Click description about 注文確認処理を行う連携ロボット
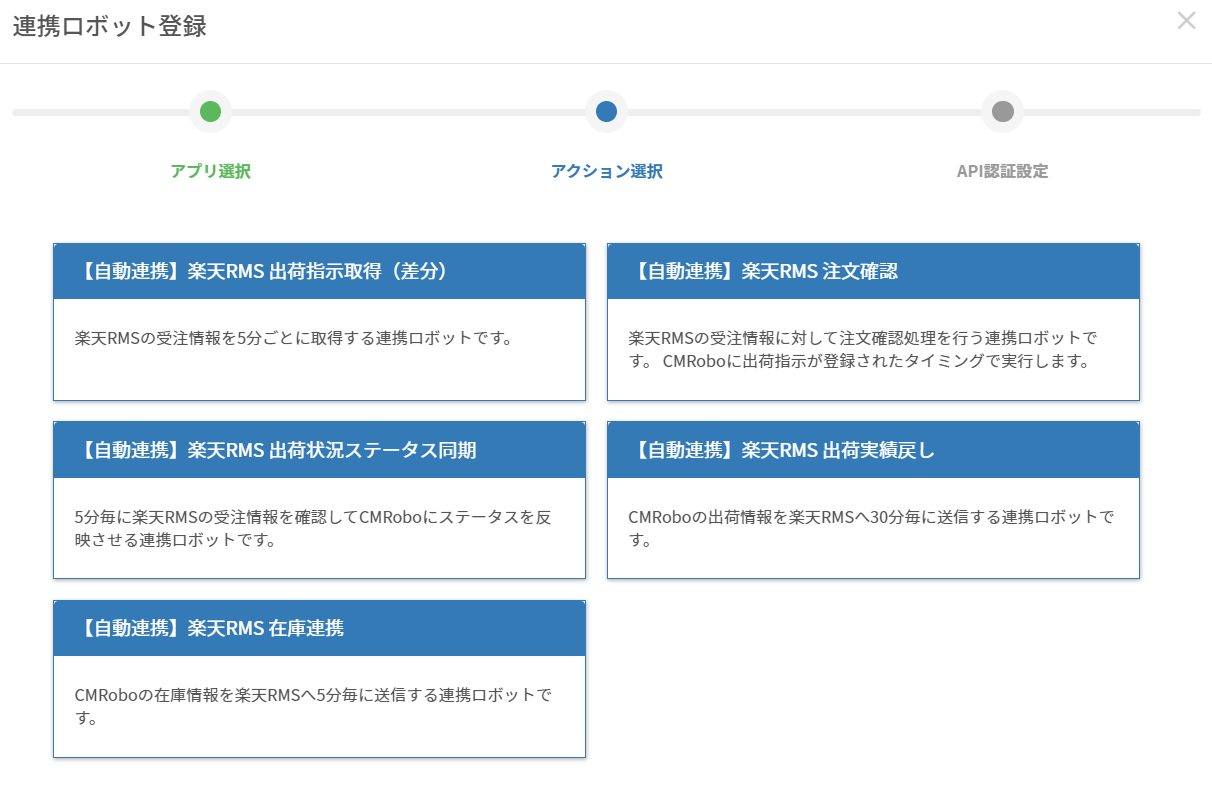The width and height of the screenshot is (1212, 794). point(863,349)
